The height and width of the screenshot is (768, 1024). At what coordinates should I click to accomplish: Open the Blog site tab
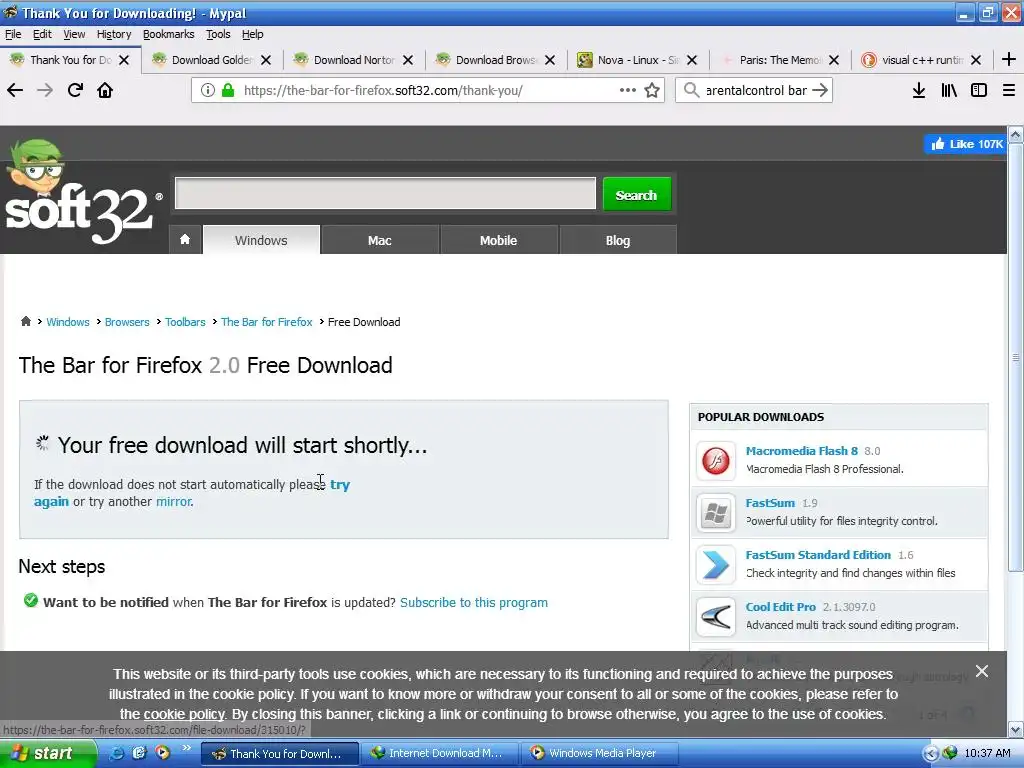(618, 240)
